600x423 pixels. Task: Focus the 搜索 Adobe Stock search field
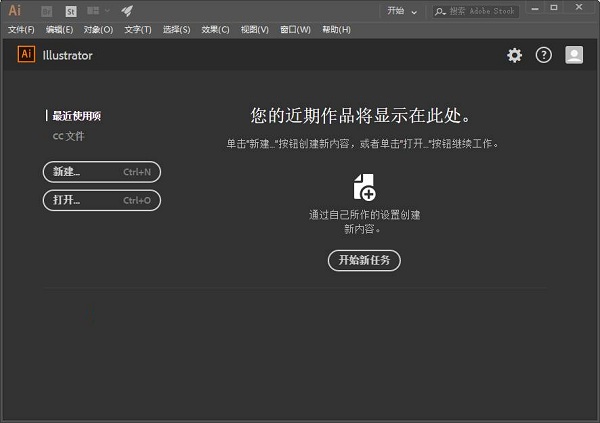[x=476, y=11]
